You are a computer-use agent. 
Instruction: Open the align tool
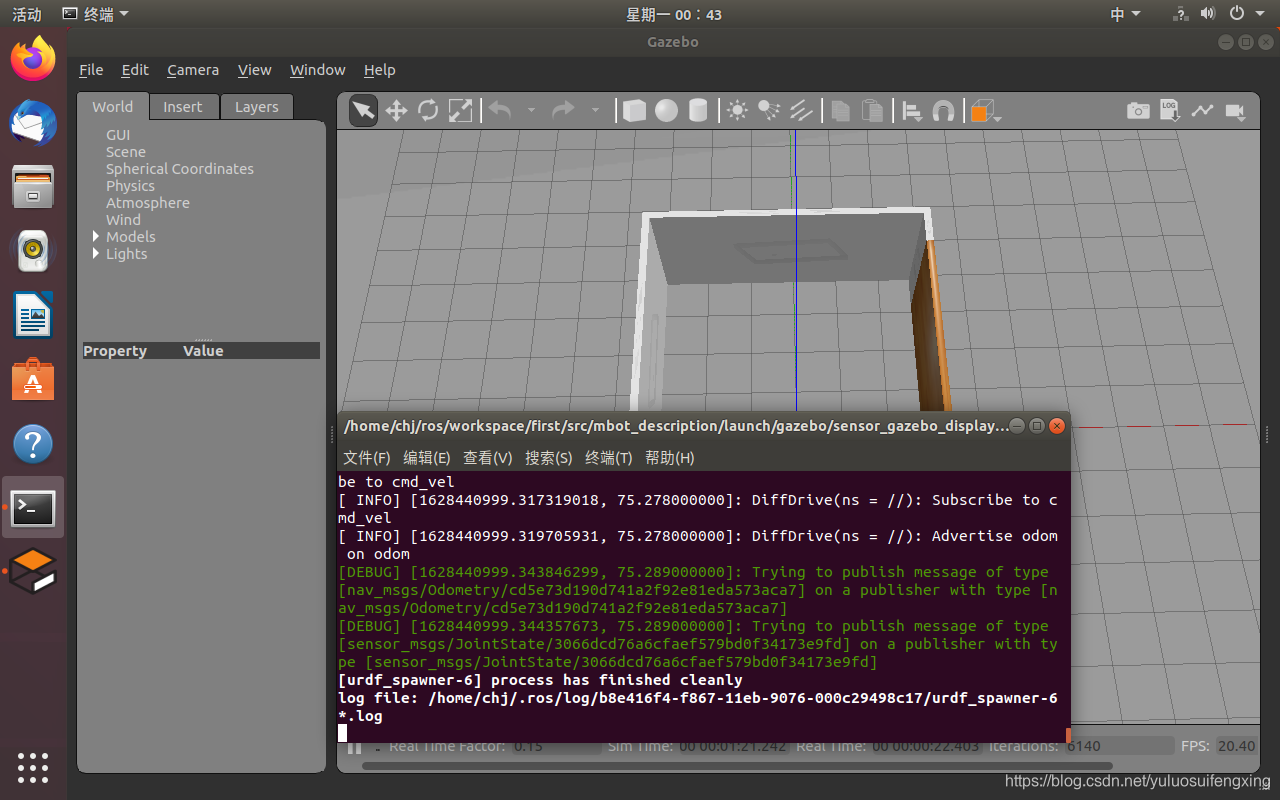click(912, 111)
